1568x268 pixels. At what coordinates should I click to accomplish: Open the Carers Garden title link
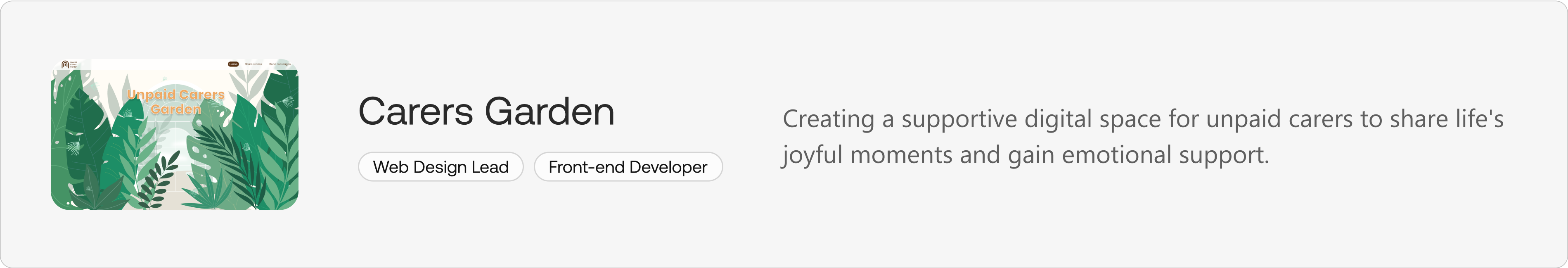(486, 111)
